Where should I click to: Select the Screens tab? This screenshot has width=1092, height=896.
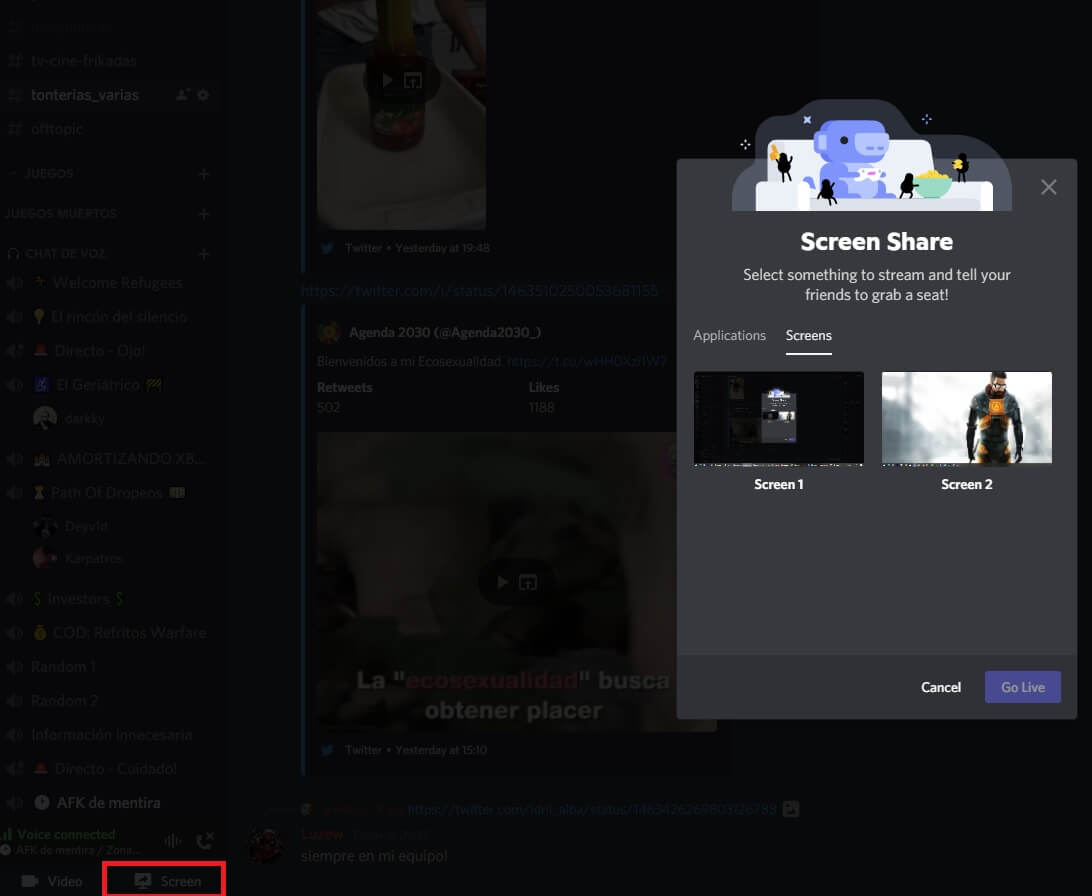[x=808, y=335]
